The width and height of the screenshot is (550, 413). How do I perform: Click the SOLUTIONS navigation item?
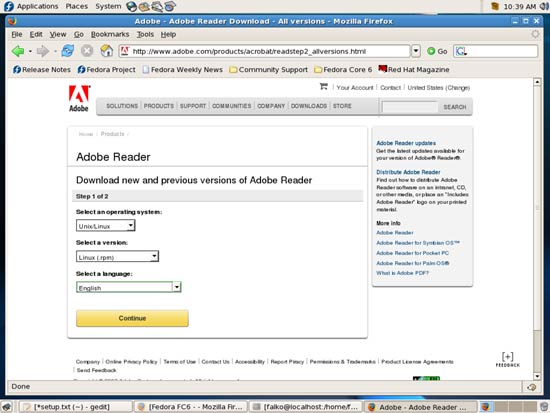(122, 106)
